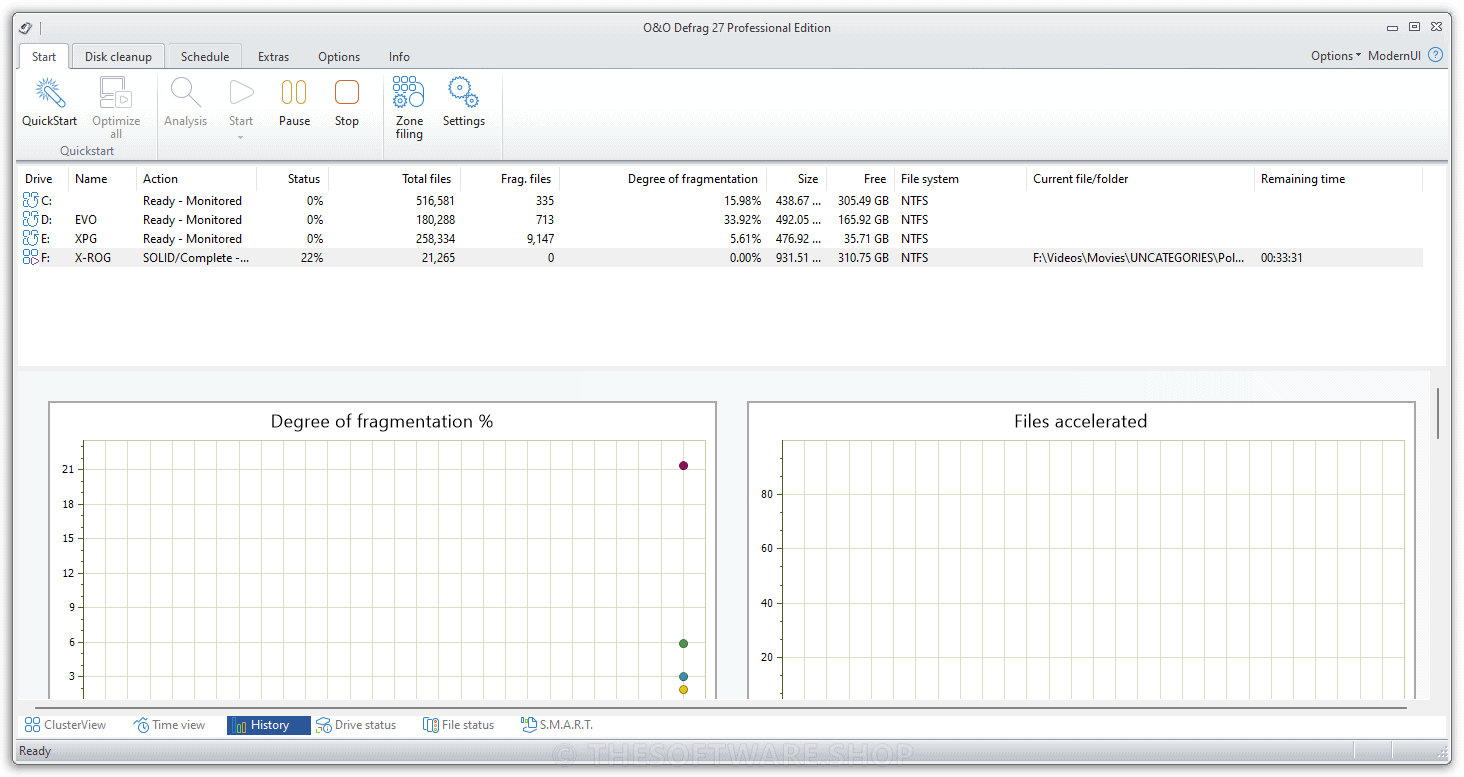1464x777 pixels.
Task: Select the Start ribbon tab
Action: pyautogui.click(x=44, y=57)
